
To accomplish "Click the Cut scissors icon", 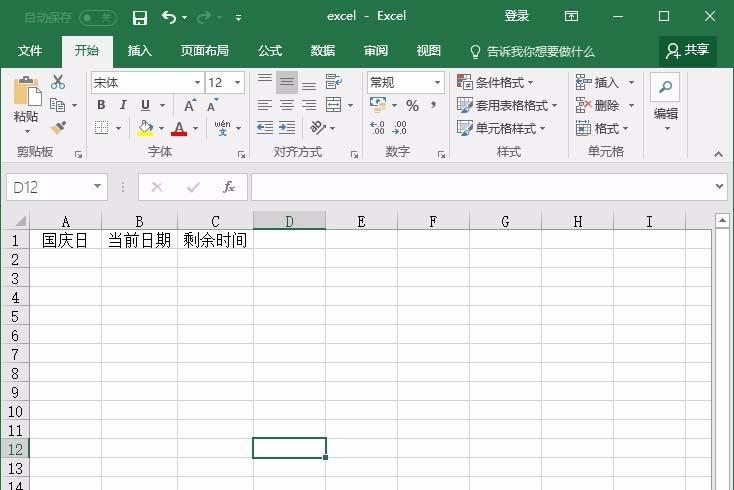I will click(x=58, y=83).
